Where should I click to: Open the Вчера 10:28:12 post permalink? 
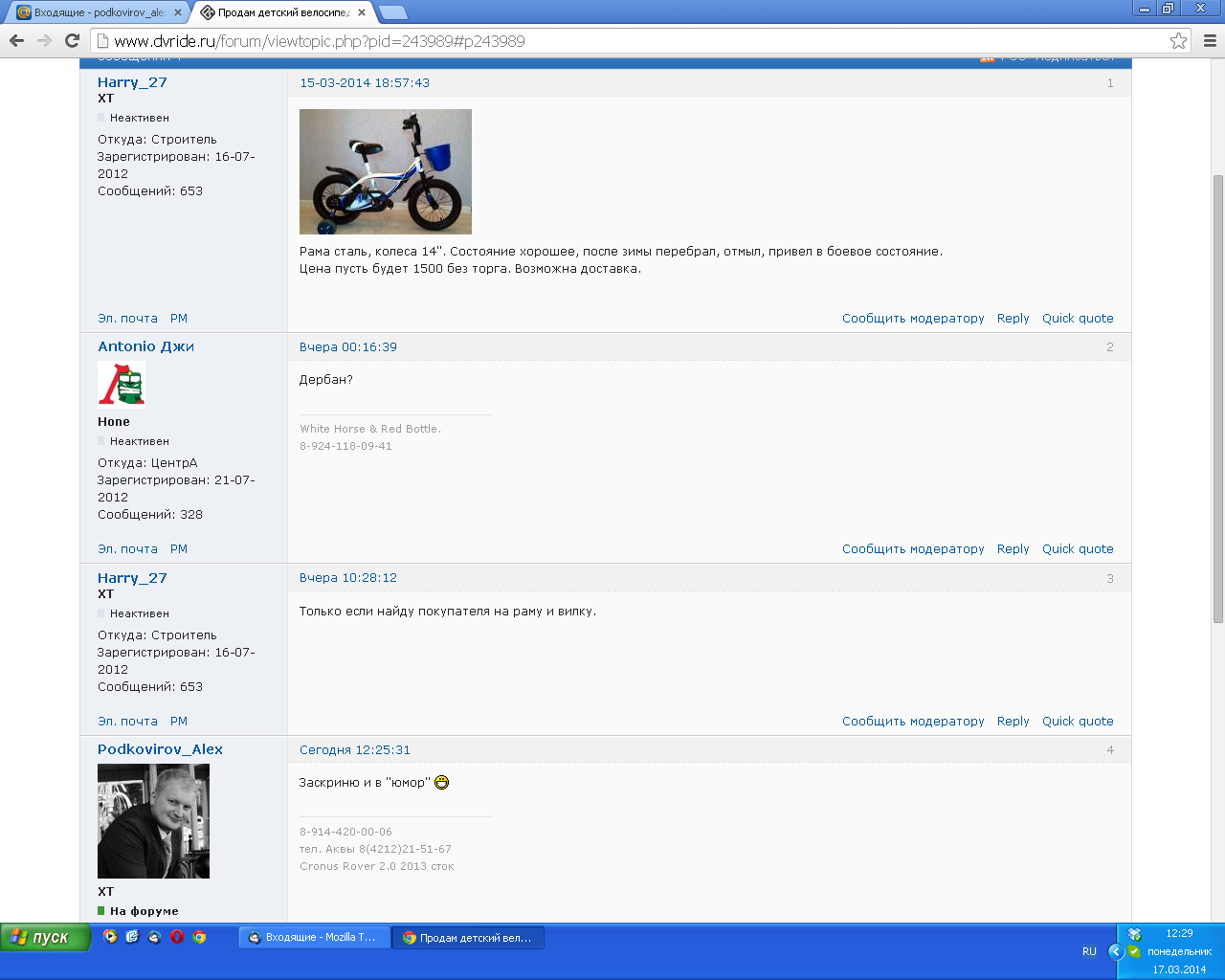click(348, 578)
